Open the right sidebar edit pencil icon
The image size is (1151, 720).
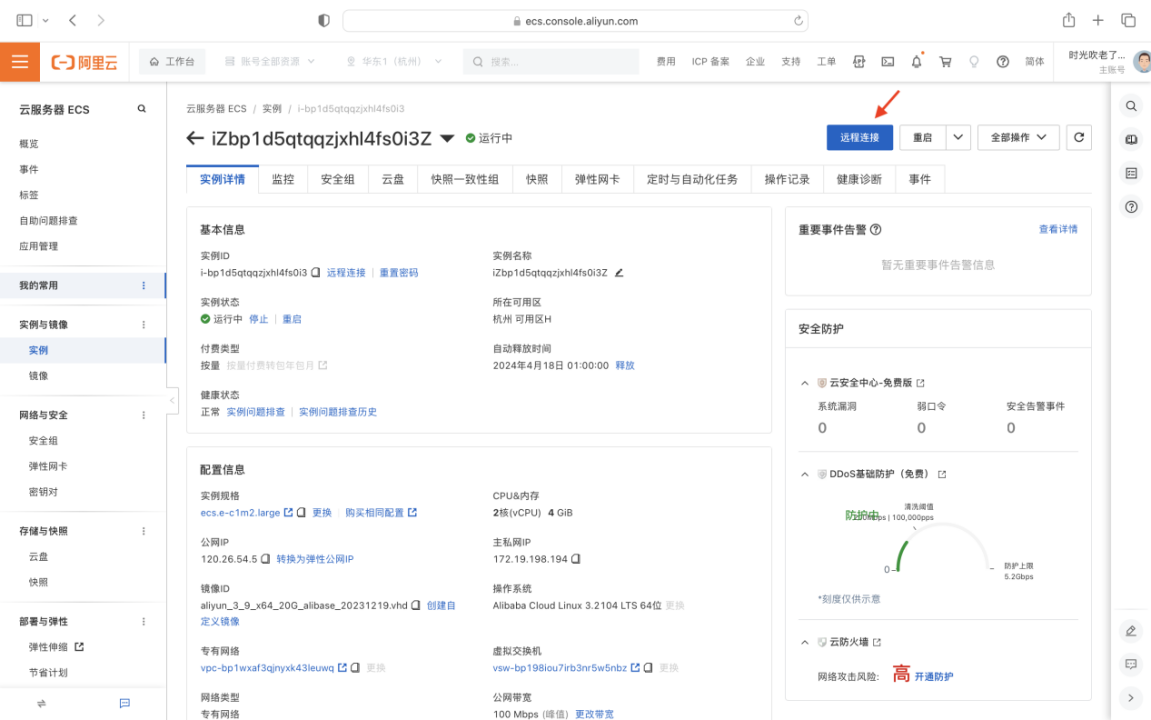(x=1131, y=631)
